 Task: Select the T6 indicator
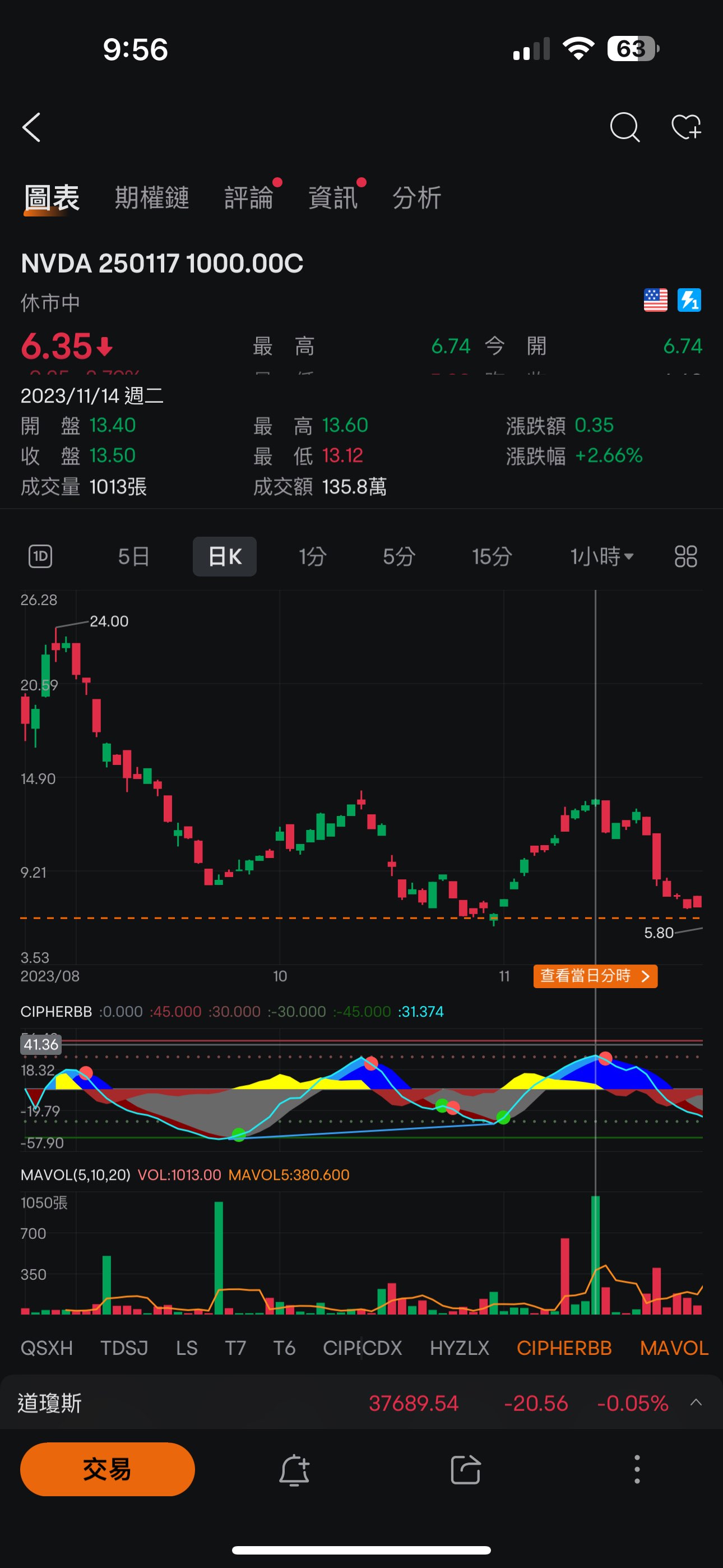pos(284,1348)
